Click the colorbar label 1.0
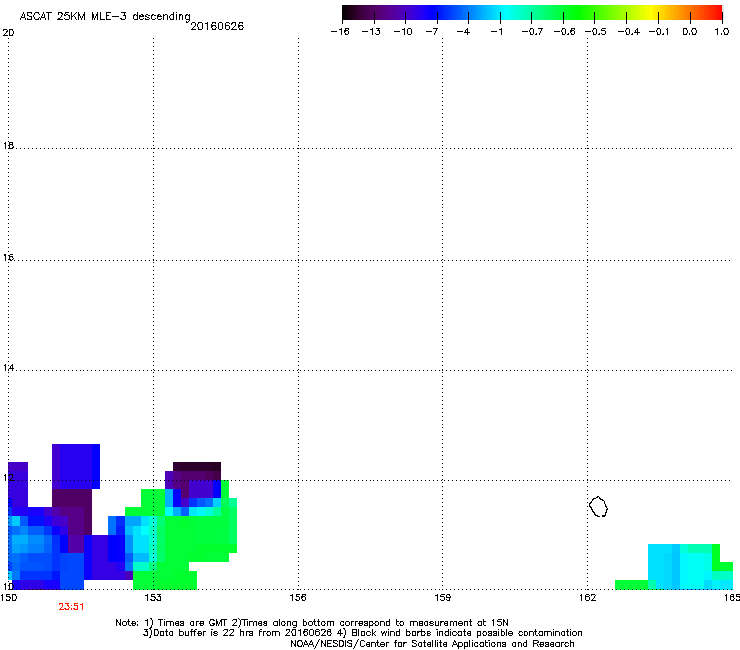740x650 pixels. click(722, 32)
